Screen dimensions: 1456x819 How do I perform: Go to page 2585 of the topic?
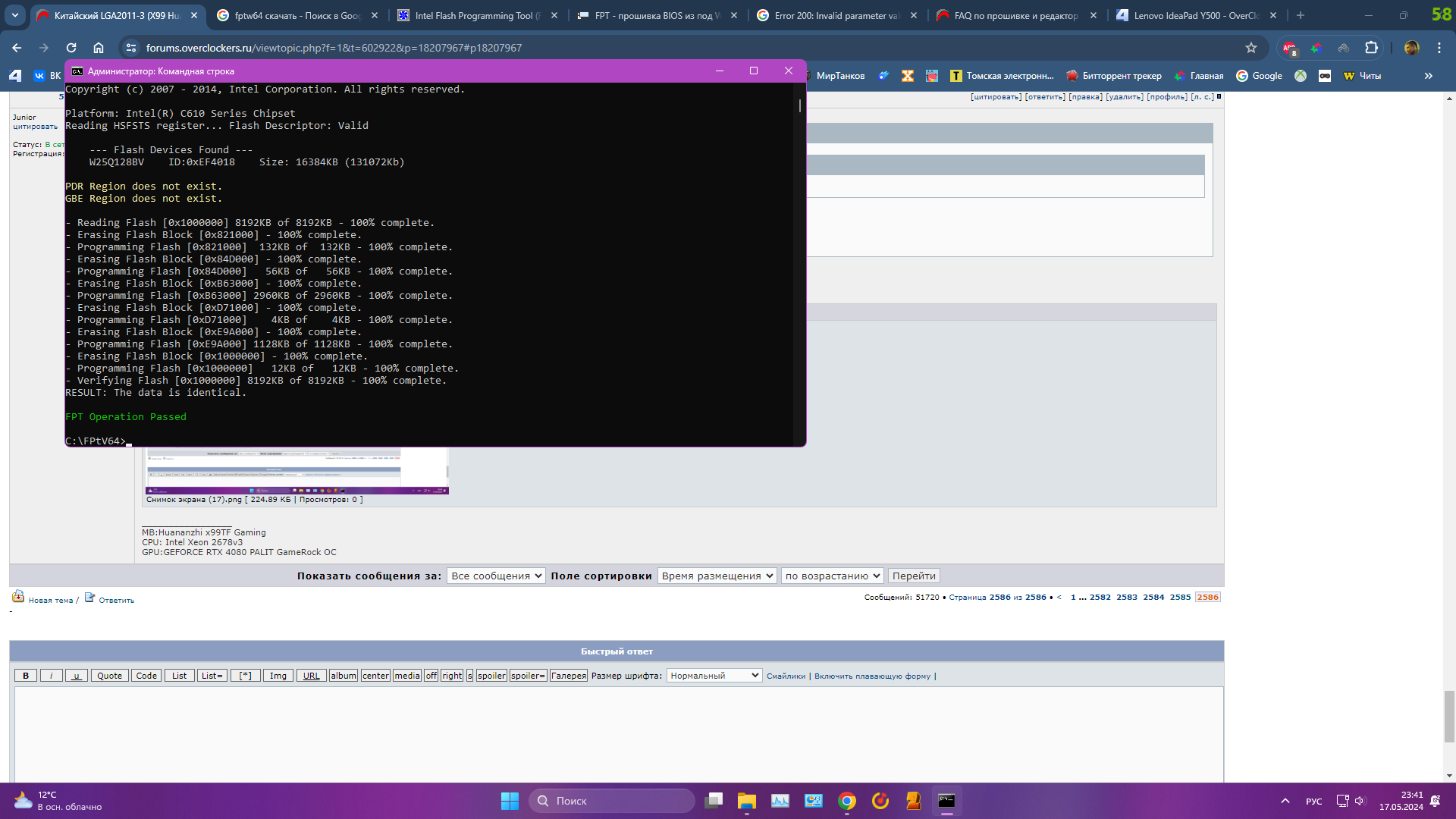[x=1180, y=597]
